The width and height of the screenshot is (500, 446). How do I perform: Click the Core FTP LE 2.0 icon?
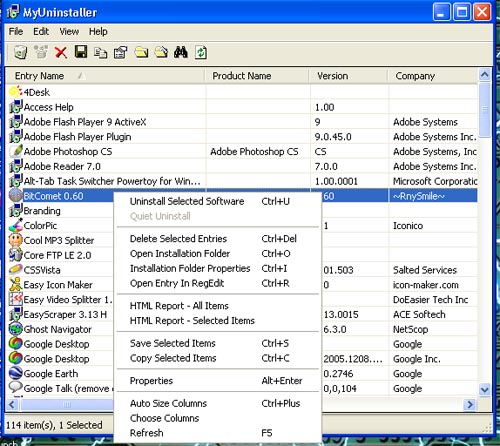tap(15, 255)
